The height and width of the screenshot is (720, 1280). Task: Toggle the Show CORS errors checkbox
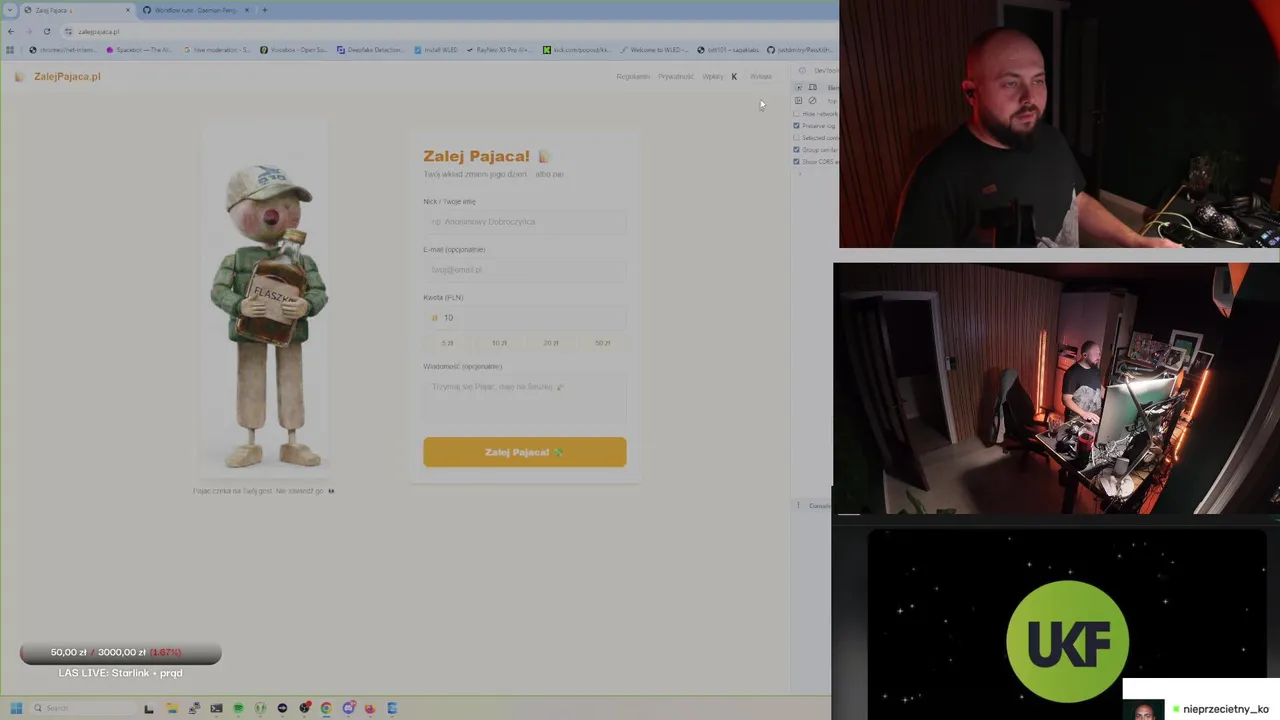point(797,162)
